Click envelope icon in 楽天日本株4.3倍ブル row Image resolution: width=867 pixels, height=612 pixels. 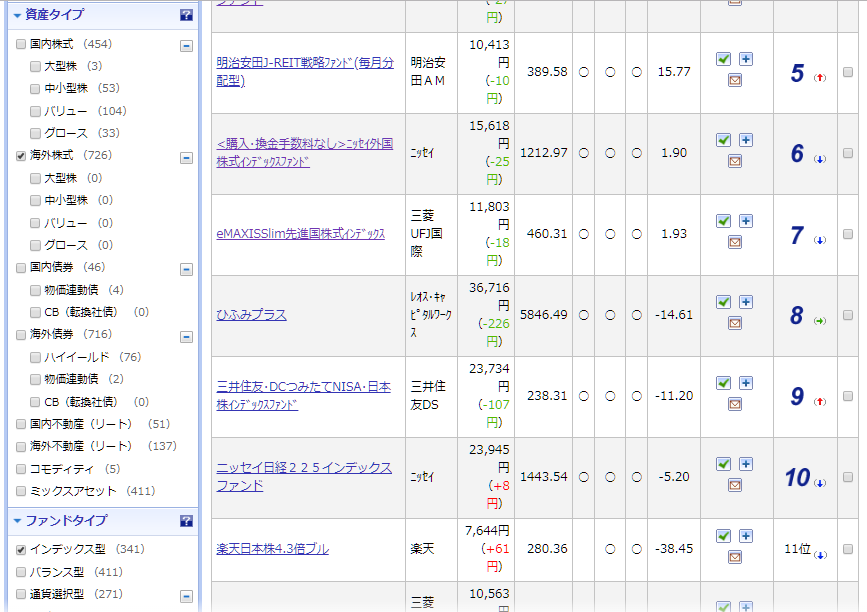(735, 557)
